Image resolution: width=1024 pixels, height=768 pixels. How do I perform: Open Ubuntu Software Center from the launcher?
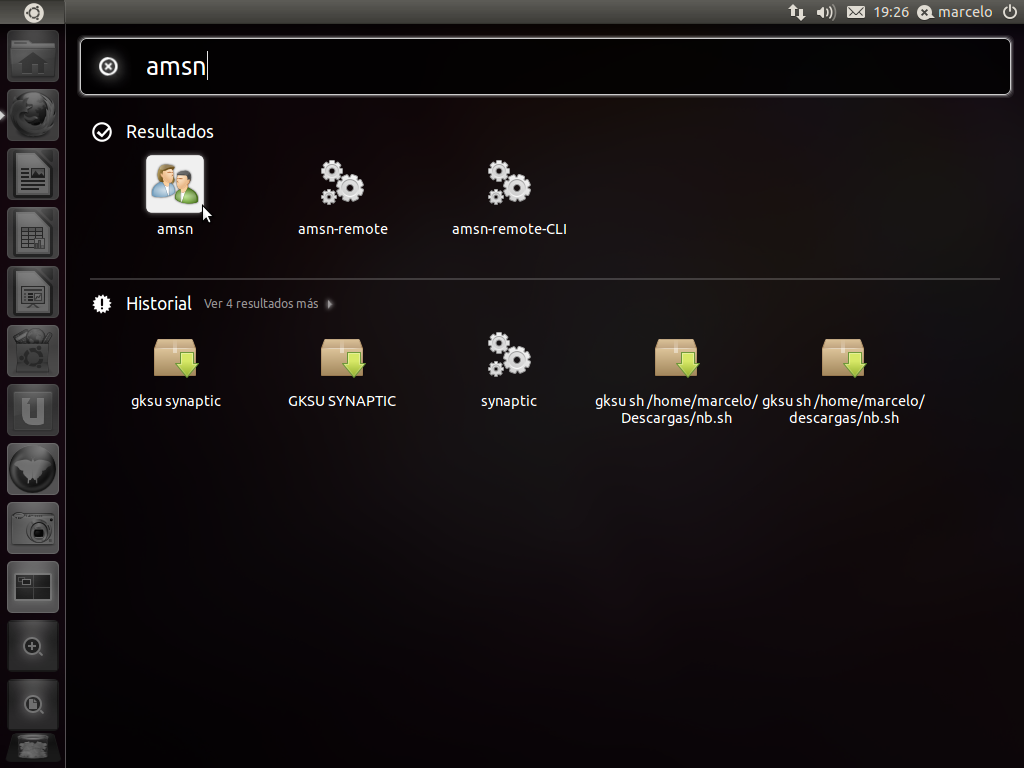tap(34, 351)
